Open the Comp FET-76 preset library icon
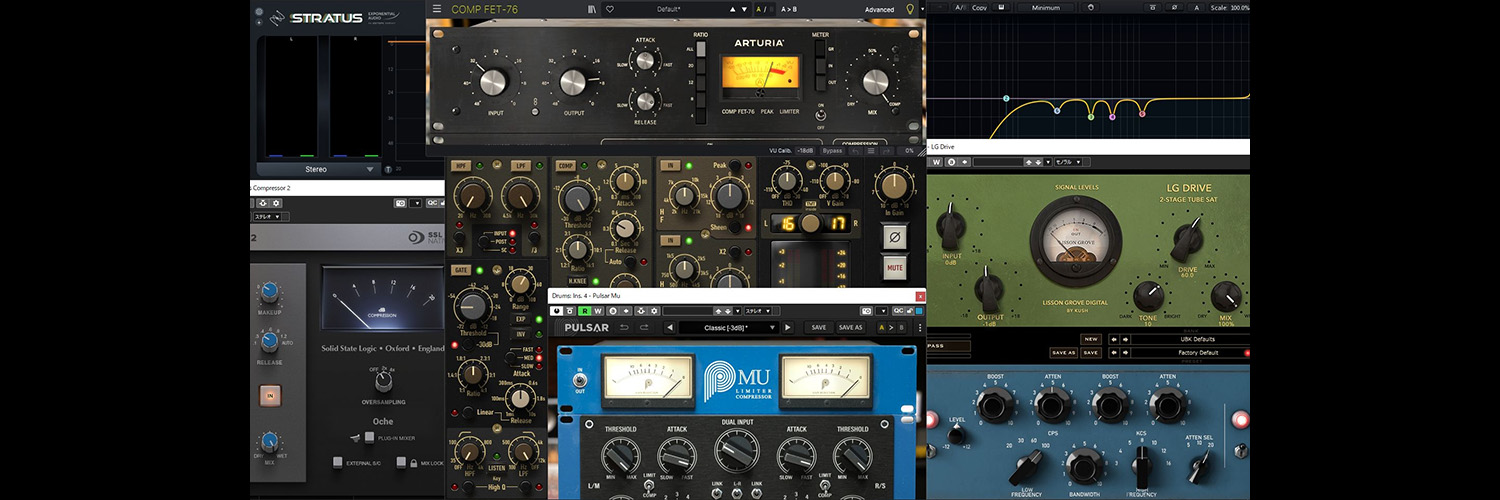The width and height of the screenshot is (1500, 500). (x=592, y=9)
